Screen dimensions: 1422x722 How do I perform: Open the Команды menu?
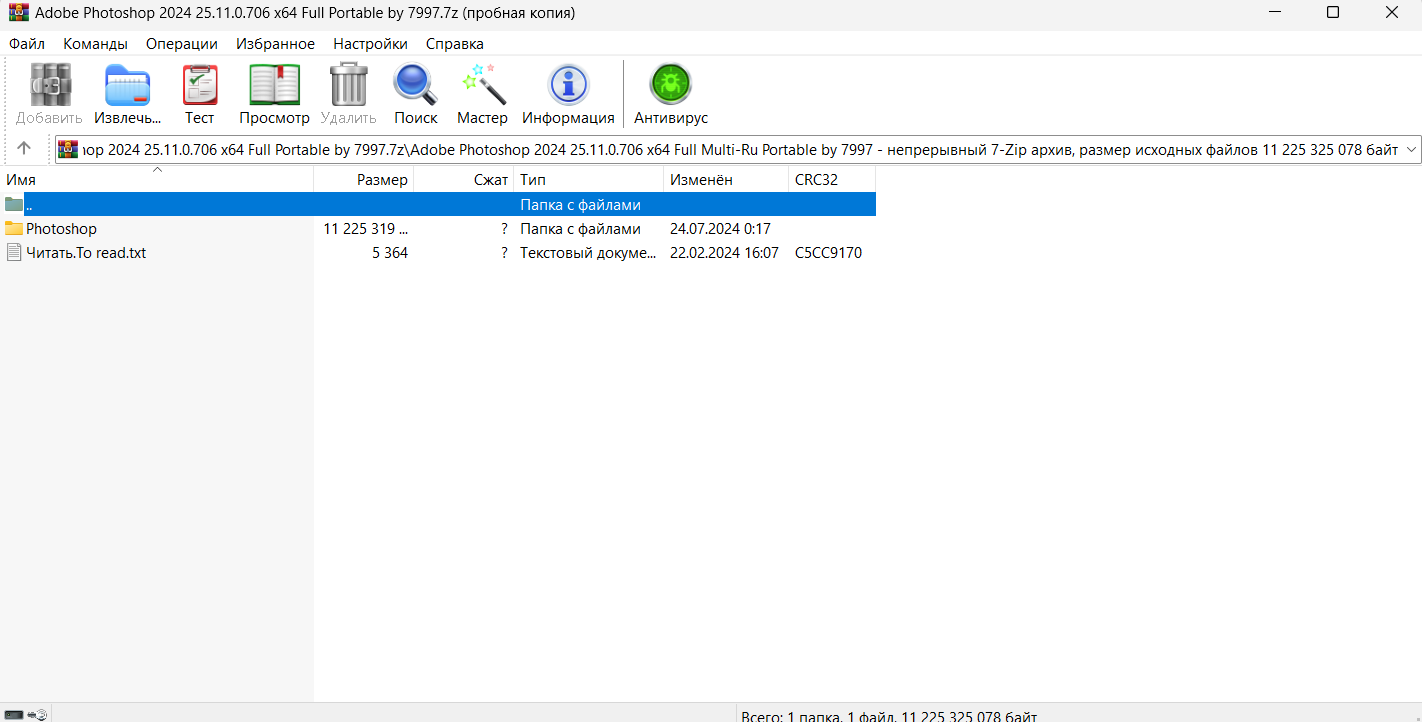[x=95, y=44]
